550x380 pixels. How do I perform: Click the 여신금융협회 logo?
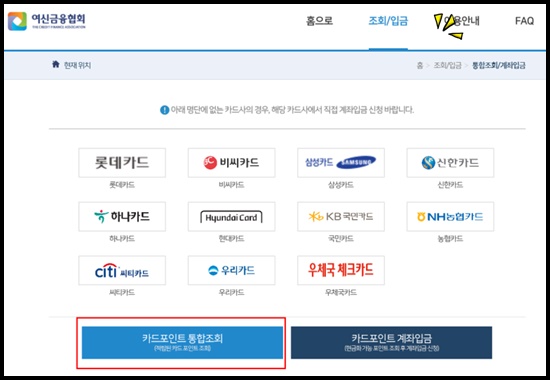coord(47,21)
